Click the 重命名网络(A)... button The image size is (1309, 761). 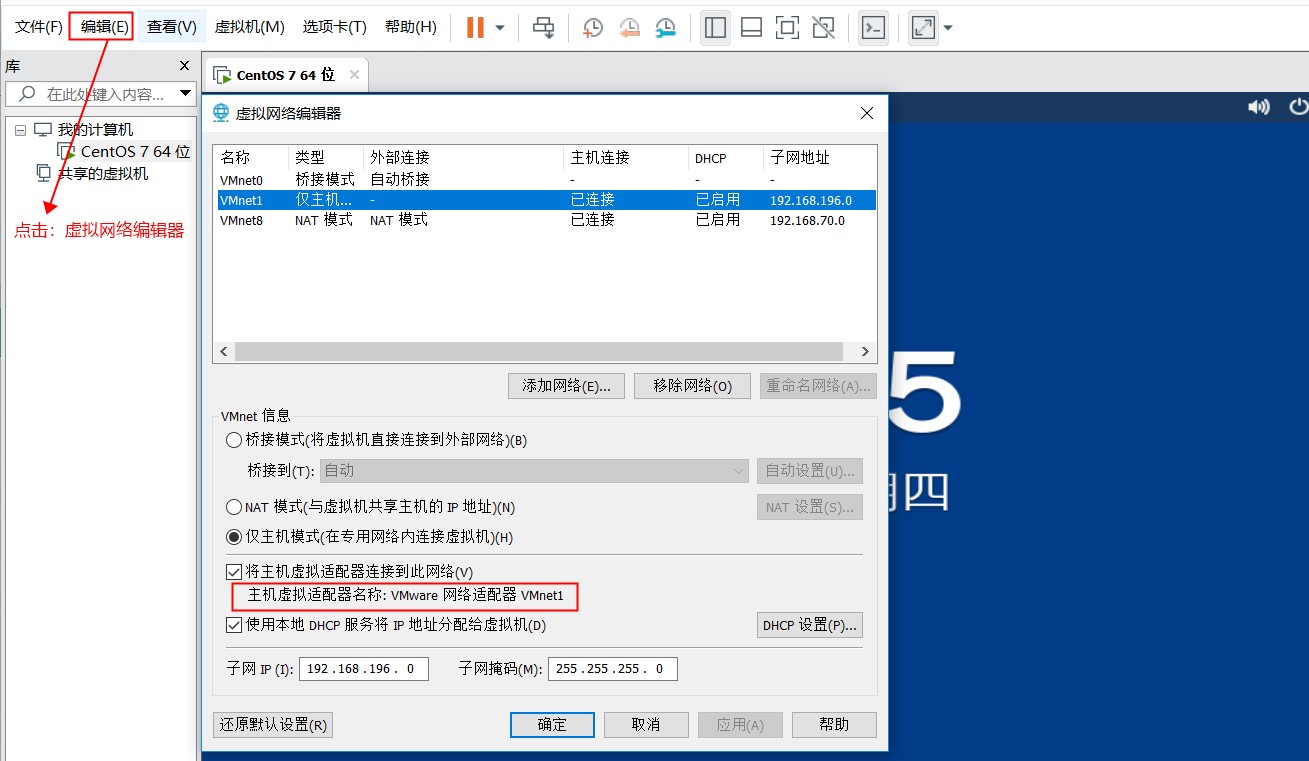coord(818,386)
